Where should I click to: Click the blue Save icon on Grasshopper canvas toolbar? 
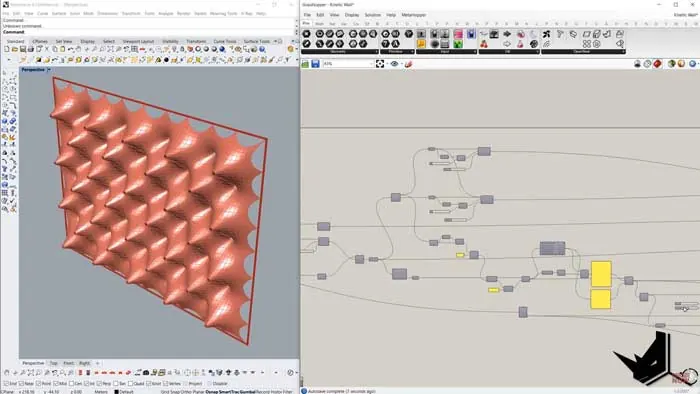pos(315,64)
